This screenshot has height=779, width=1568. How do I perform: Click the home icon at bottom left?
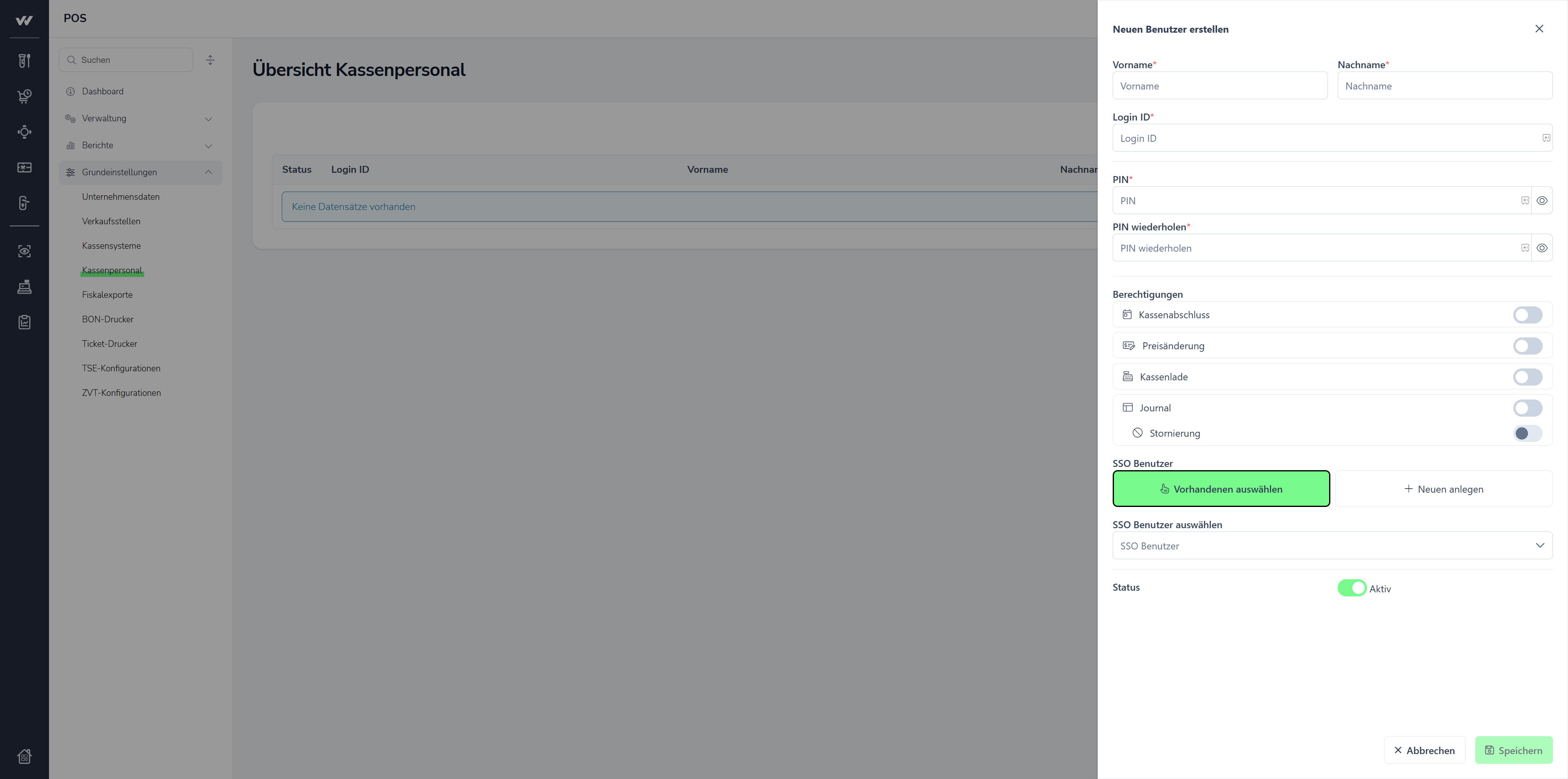(x=24, y=756)
